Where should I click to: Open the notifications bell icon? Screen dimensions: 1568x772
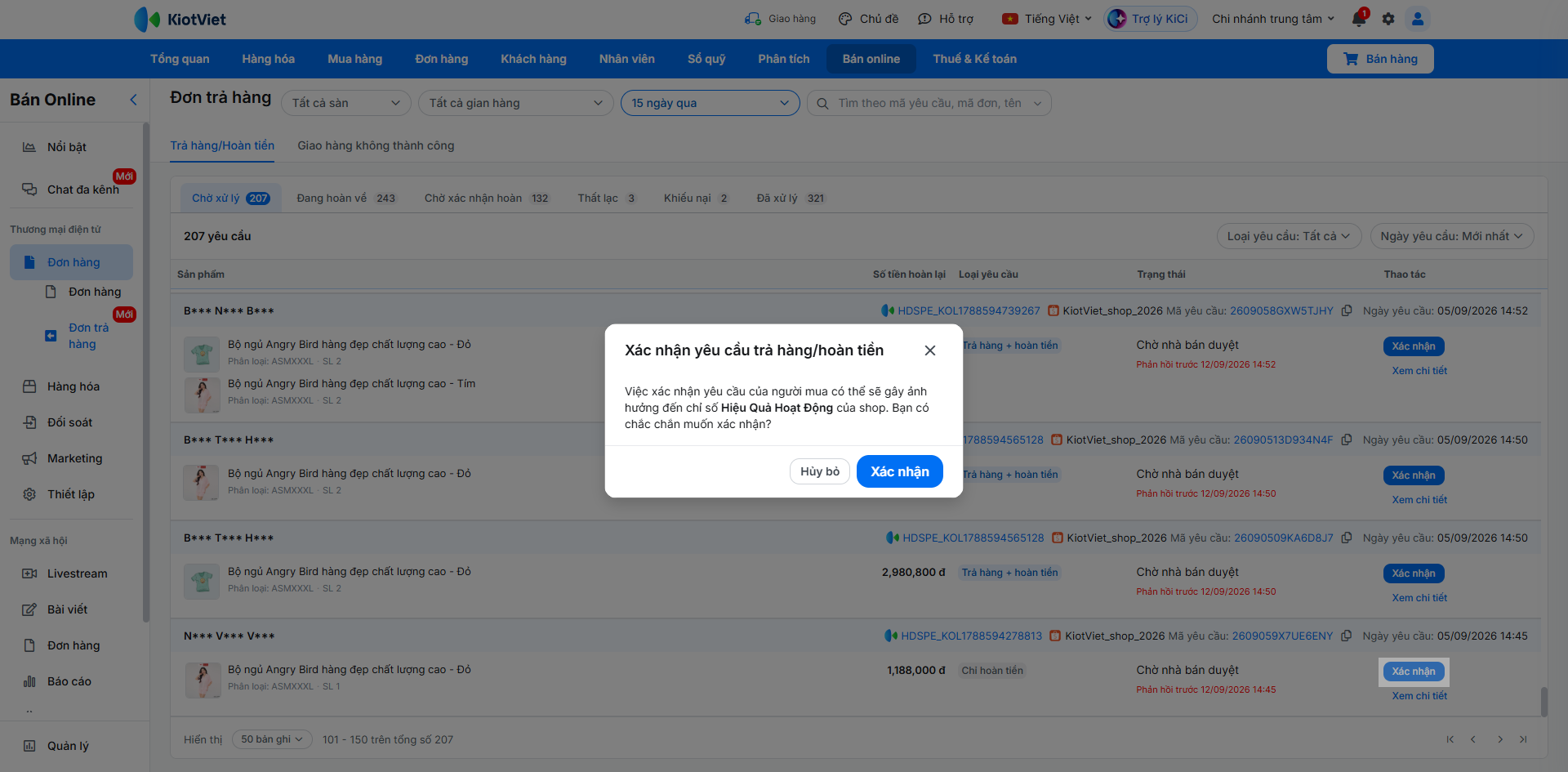pyautogui.click(x=1359, y=18)
